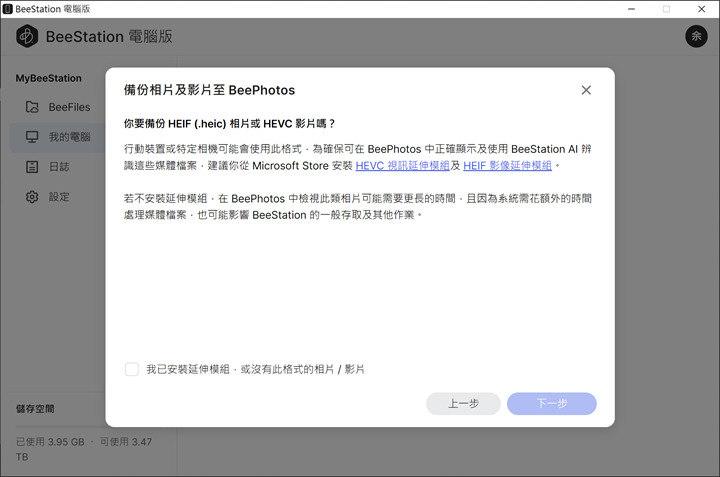Open the user avatar 余 menu
720x477 pixels.
pos(696,36)
